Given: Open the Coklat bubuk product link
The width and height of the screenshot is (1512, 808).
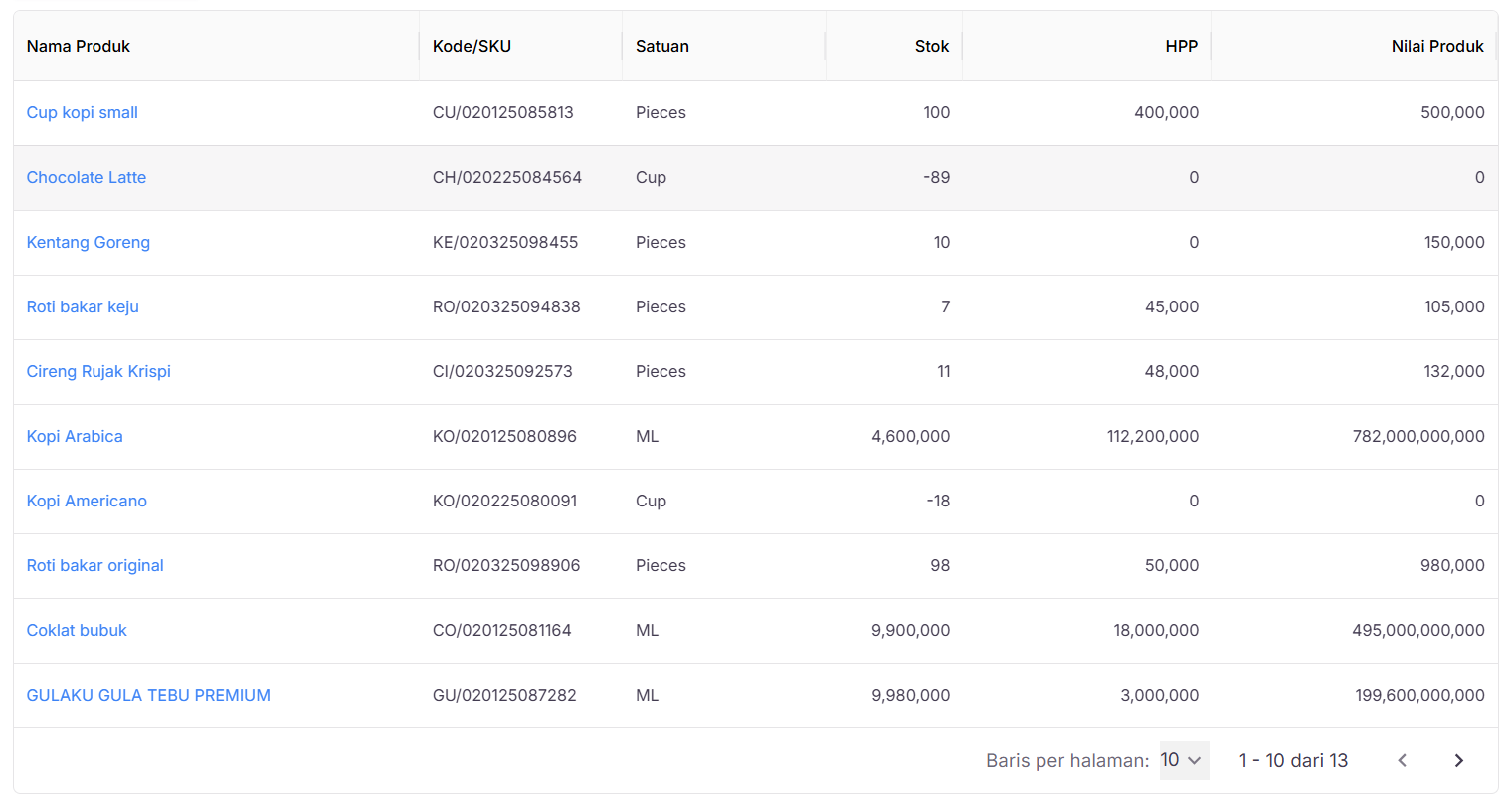Looking at the screenshot, I should click(x=77, y=631).
